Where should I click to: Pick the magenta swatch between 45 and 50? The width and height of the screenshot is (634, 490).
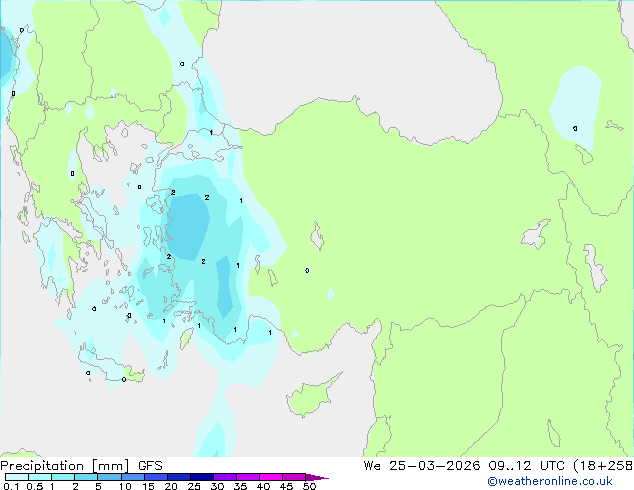pos(294,477)
